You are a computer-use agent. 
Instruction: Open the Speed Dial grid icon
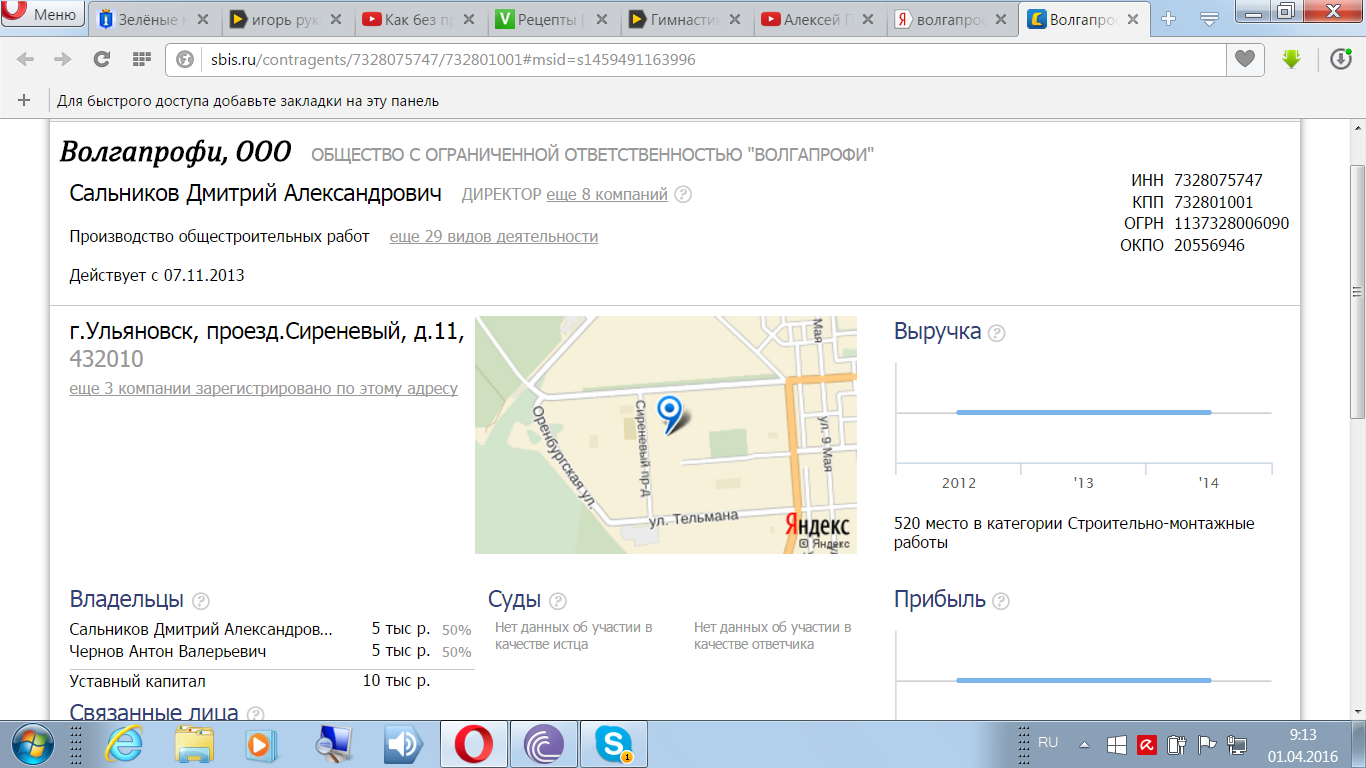tap(141, 60)
